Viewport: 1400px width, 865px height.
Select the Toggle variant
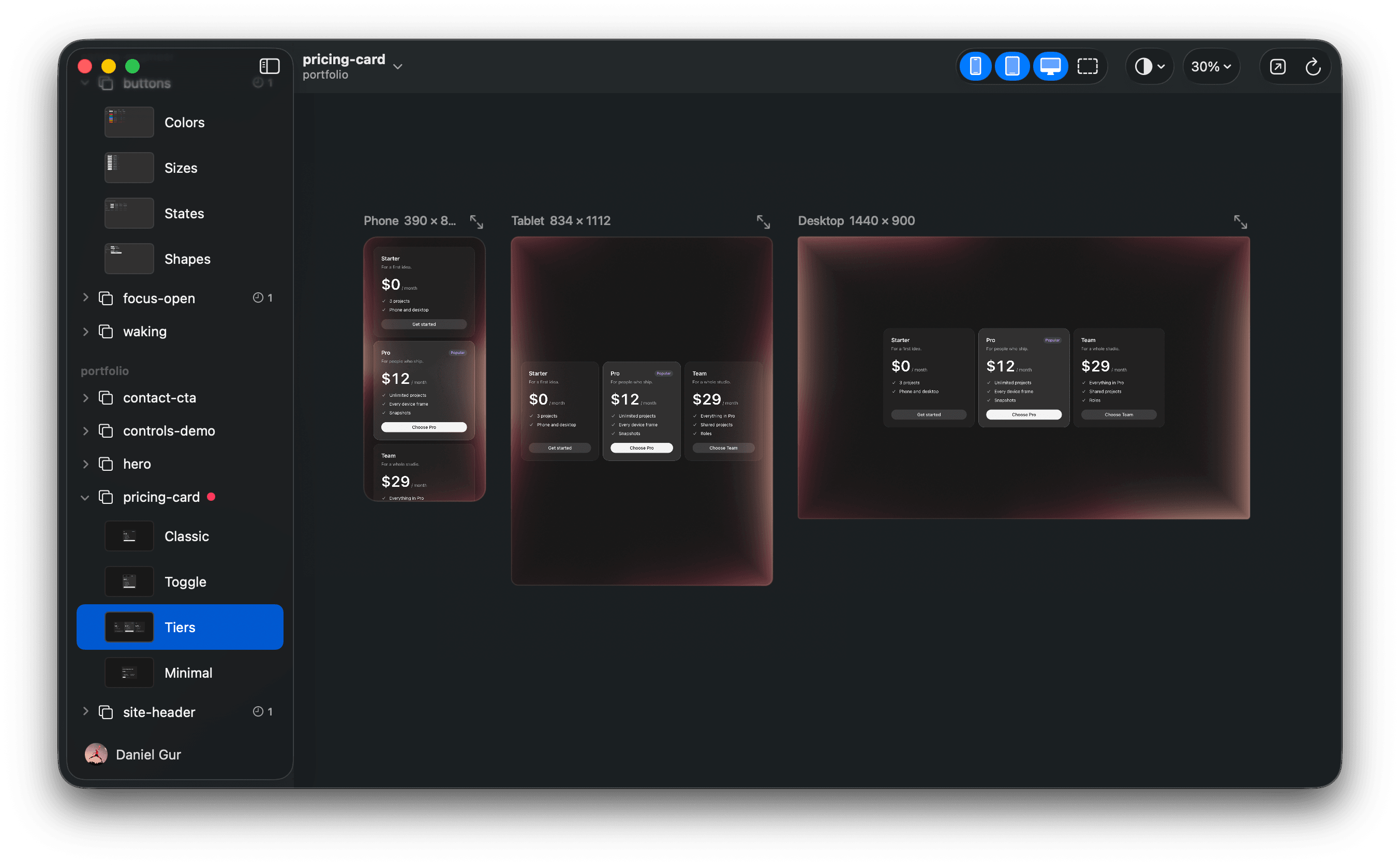[x=180, y=582]
